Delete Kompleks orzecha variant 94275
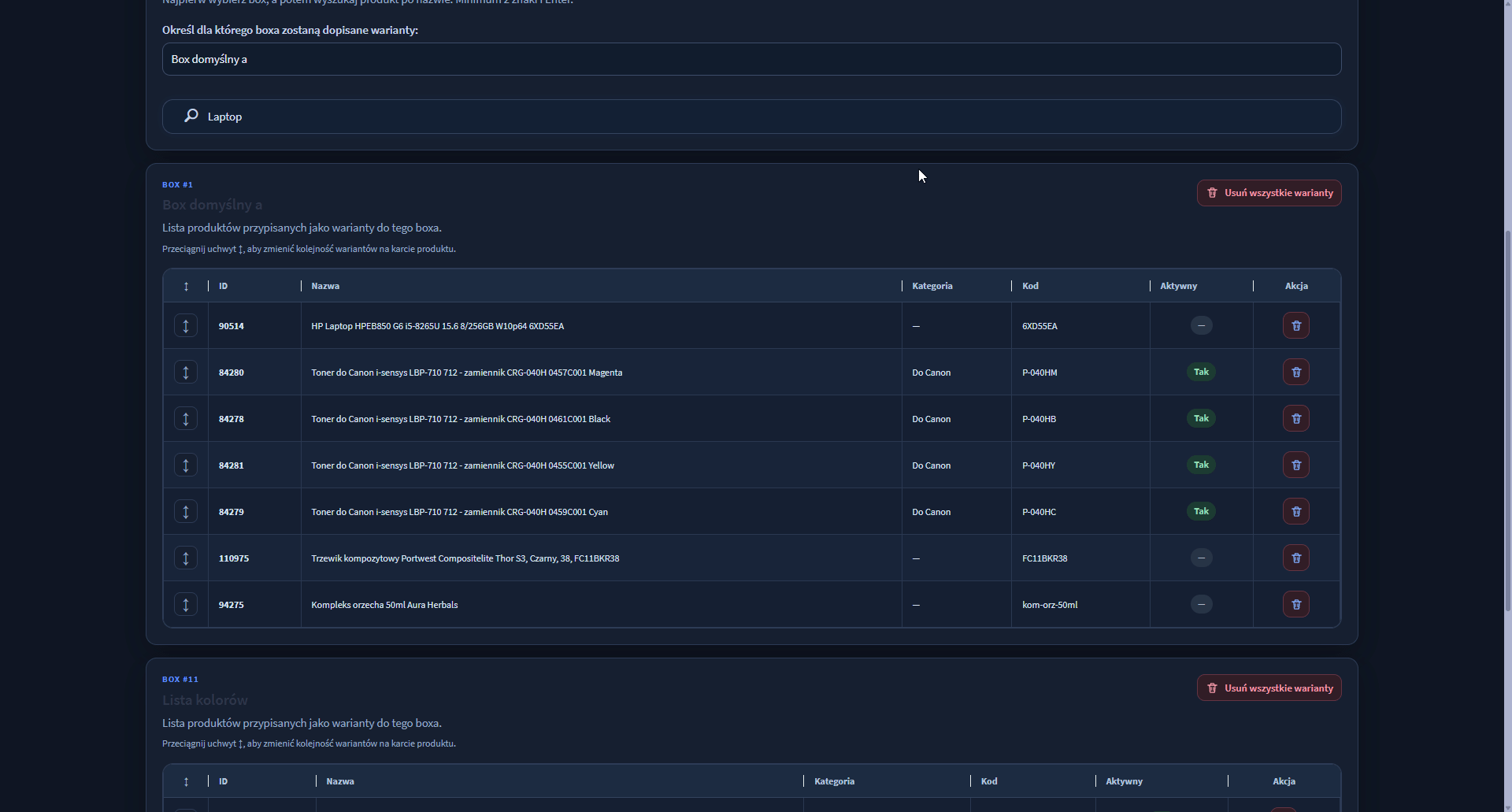Screen dimensions: 1512x812 pos(1296,604)
